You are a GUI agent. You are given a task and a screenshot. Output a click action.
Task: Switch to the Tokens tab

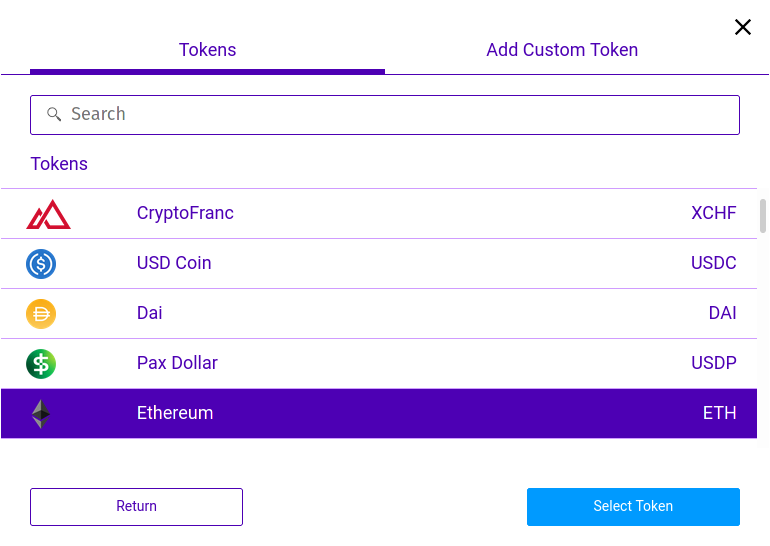207,50
